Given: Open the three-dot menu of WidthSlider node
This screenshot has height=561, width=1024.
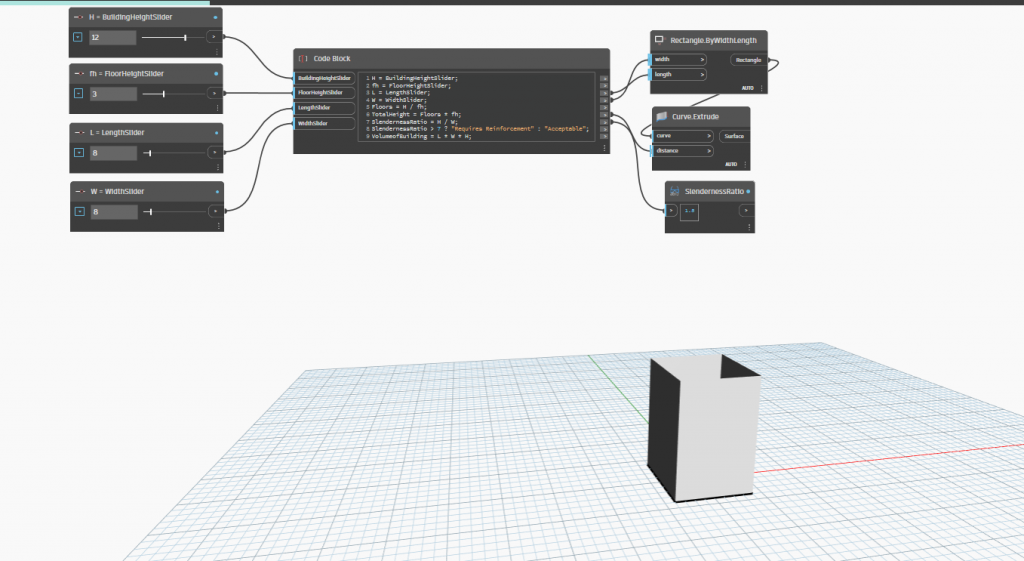Looking at the screenshot, I should coord(218,226).
